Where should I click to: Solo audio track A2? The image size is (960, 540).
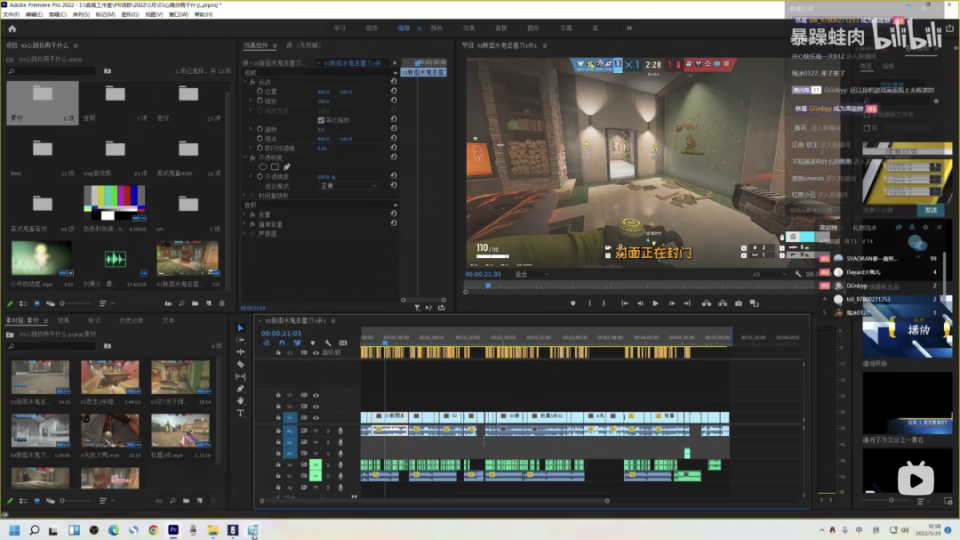pyautogui.click(x=328, y=442)
